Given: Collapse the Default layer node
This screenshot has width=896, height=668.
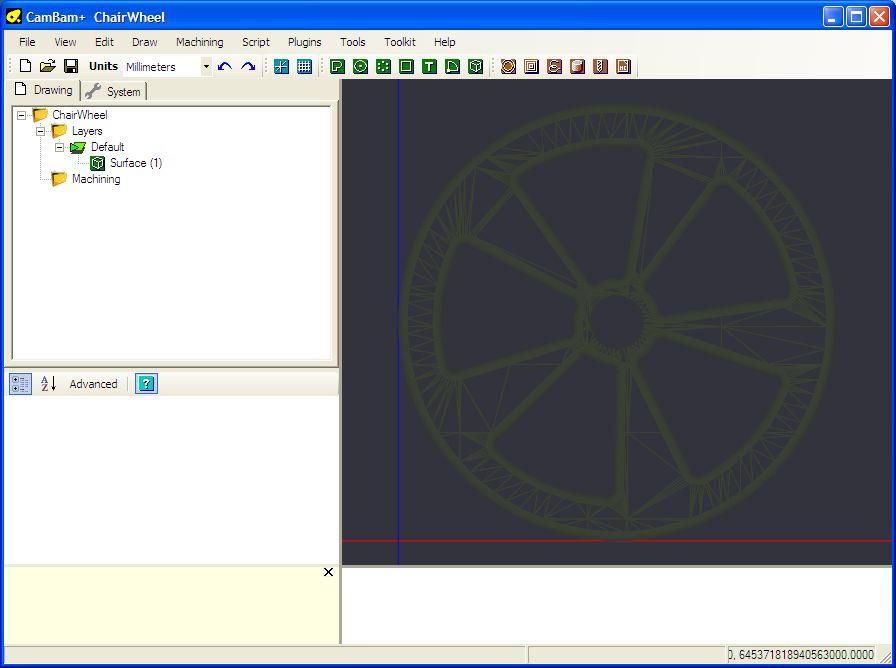Looking at the screenshot, I should coord(59,147).
